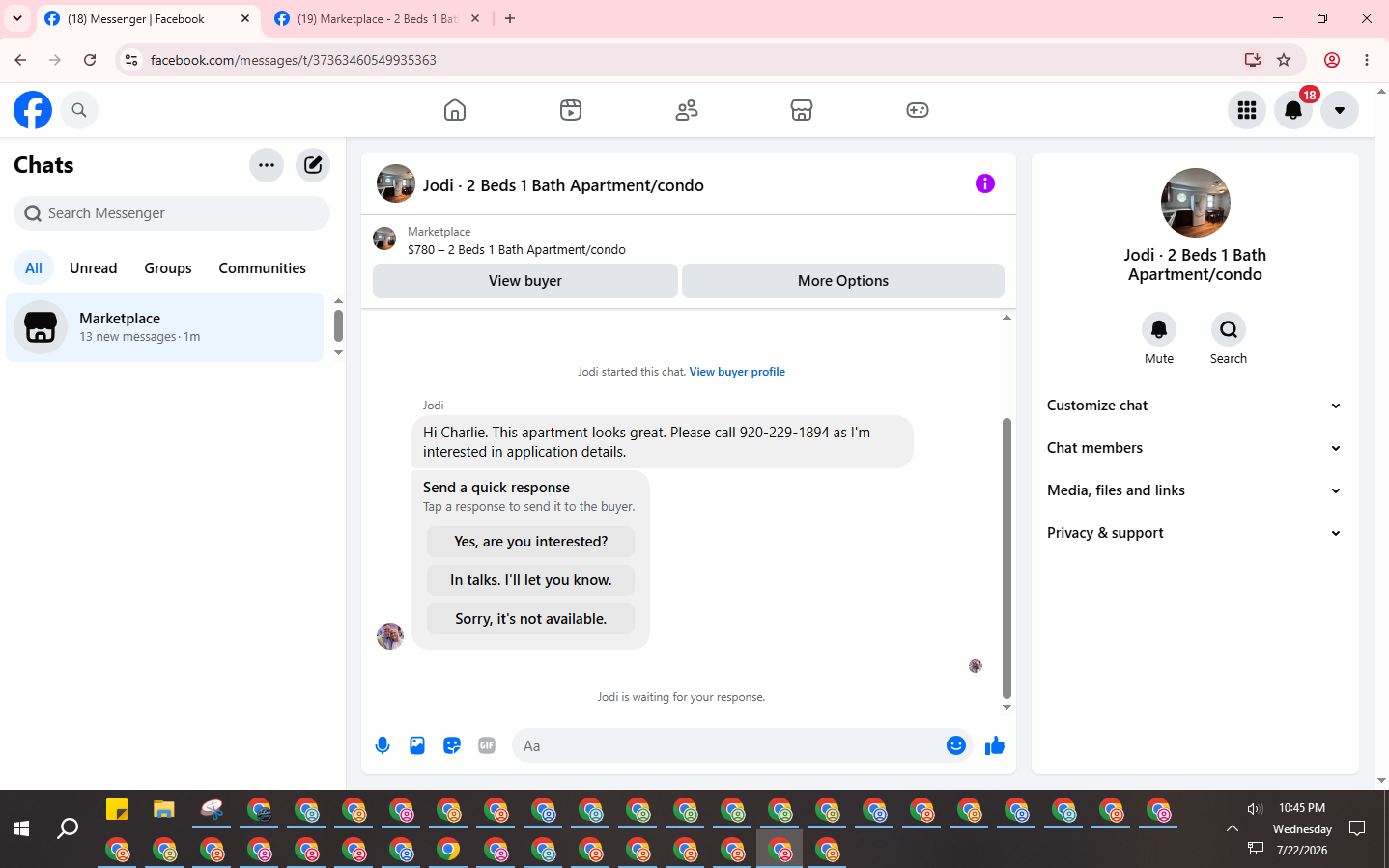Viewport: 1389px width, 868px height.
Task: Open the Reels video icon
Action: point(571,110)
